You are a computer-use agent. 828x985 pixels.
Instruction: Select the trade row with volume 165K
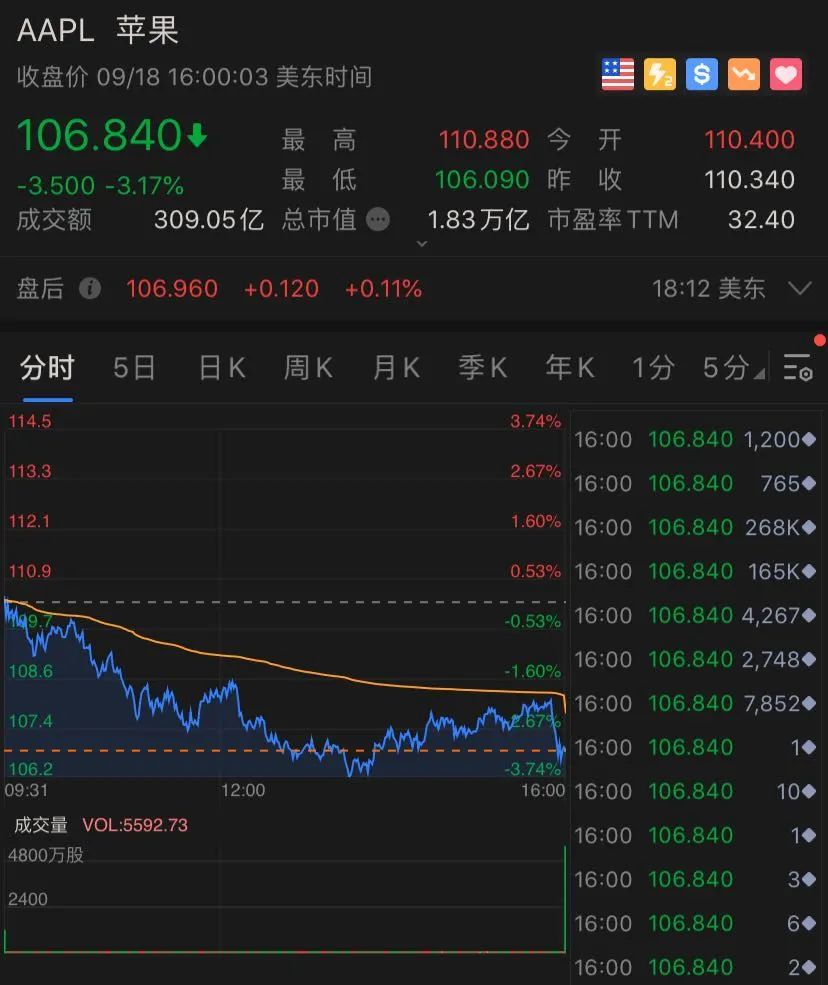[695, 571]
